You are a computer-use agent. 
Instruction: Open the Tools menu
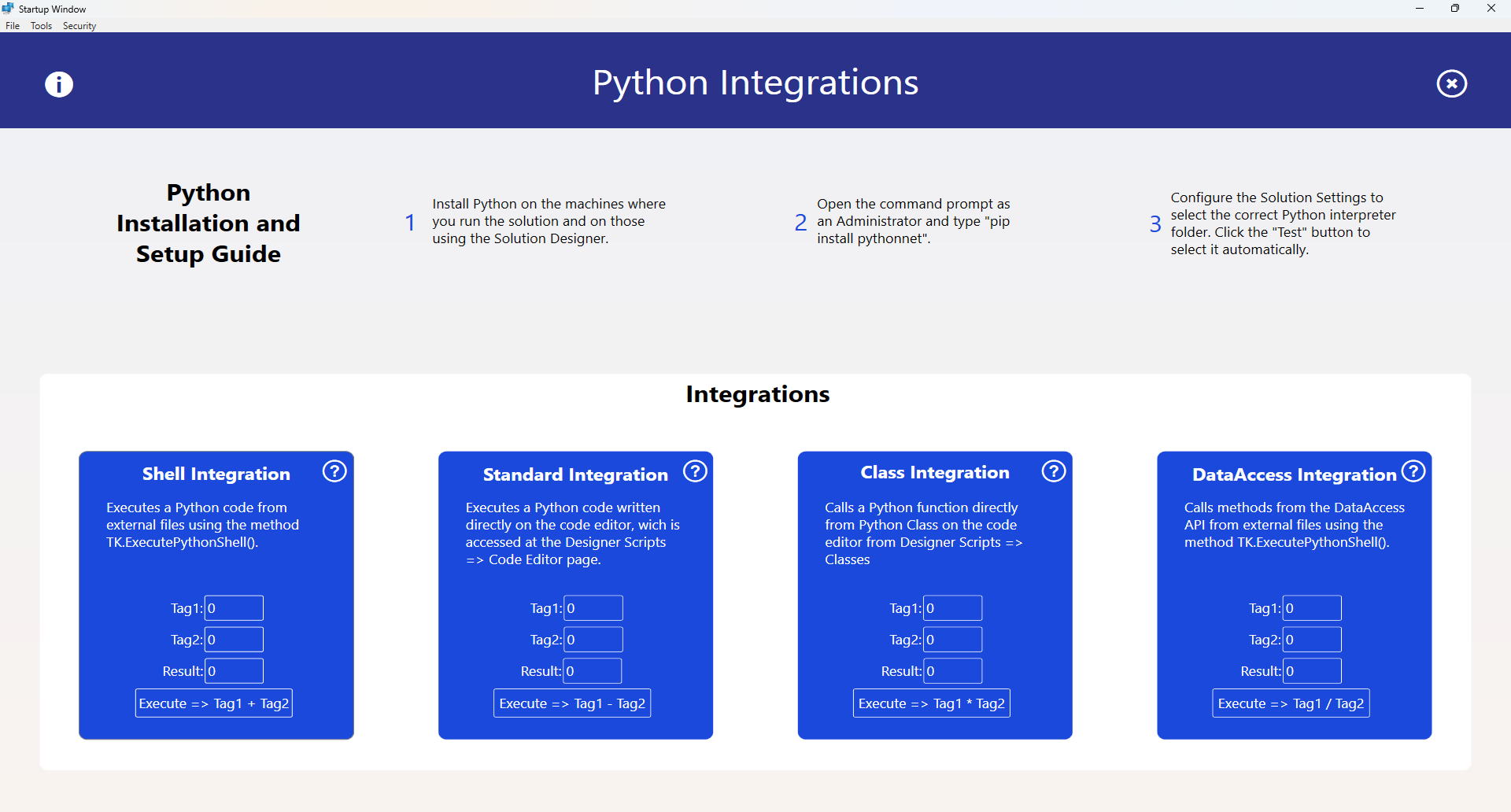point(41,26)
